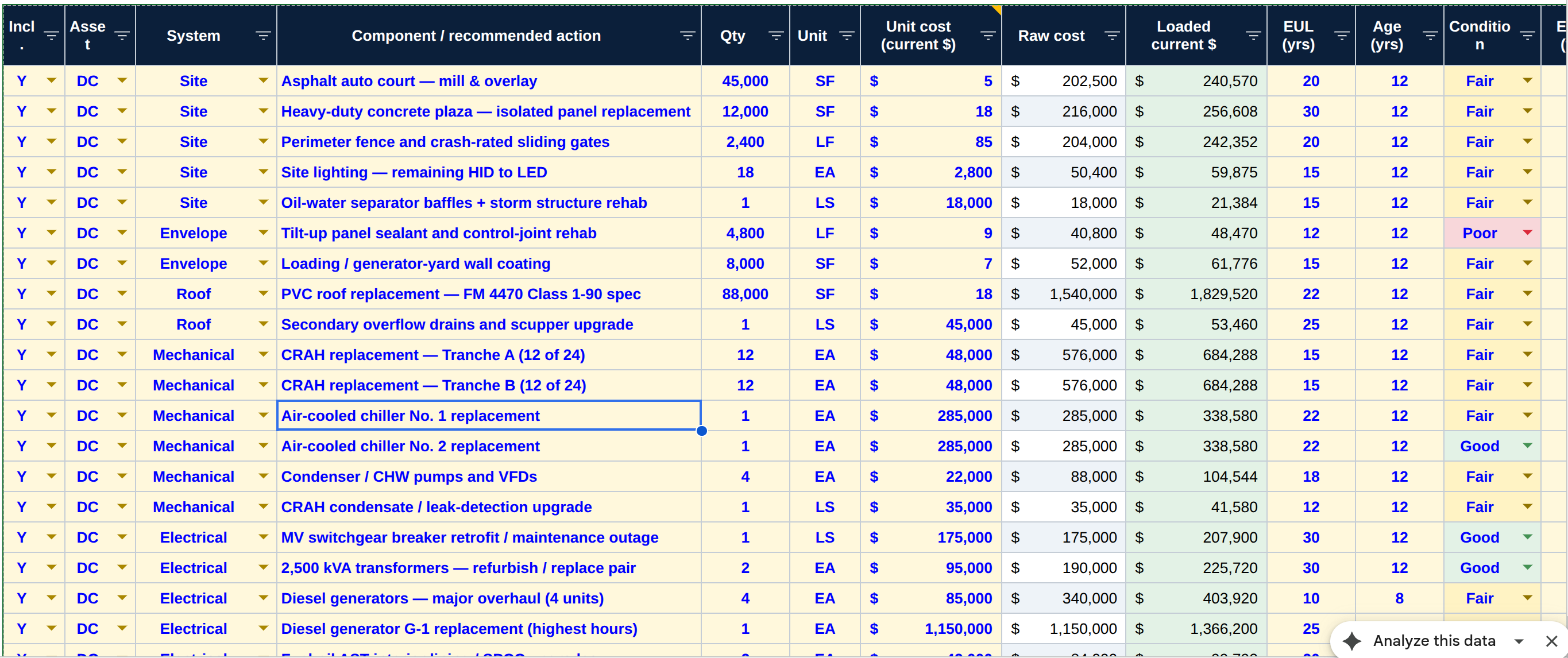This screenshot has width=1568, height=658.
Task: Open filter for EUL (yrs) header
Action: [x=1341, y=36]
